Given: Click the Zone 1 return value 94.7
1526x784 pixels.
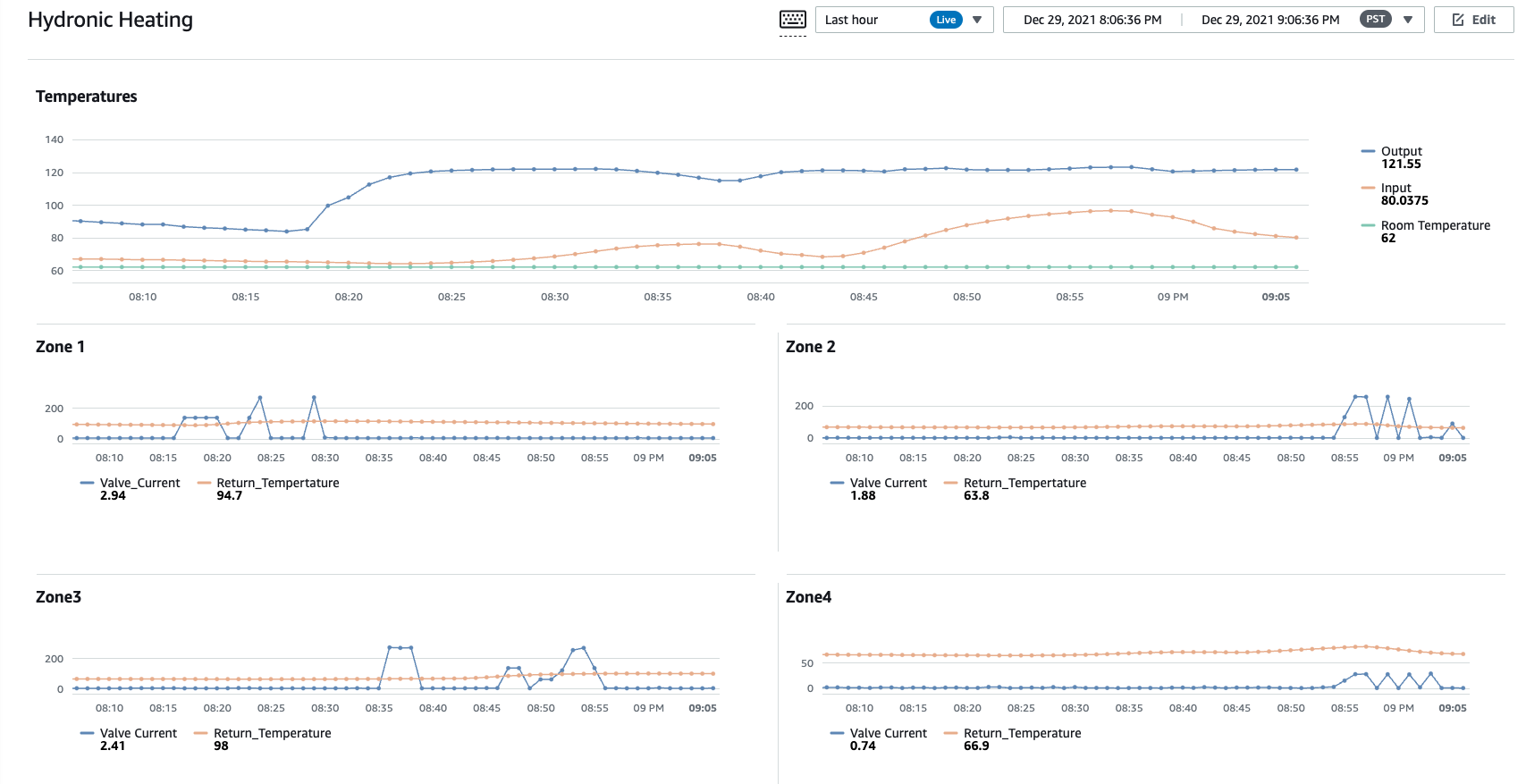Looking at the screenshot, I should coord(229,495).
